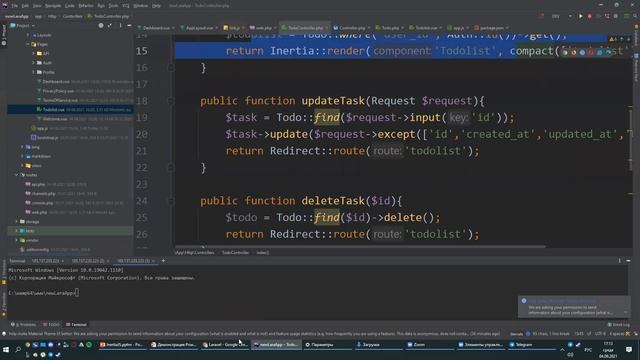Screen dimensions: 640x360
Task: Open the Tools menu
Action: [113, 6]
